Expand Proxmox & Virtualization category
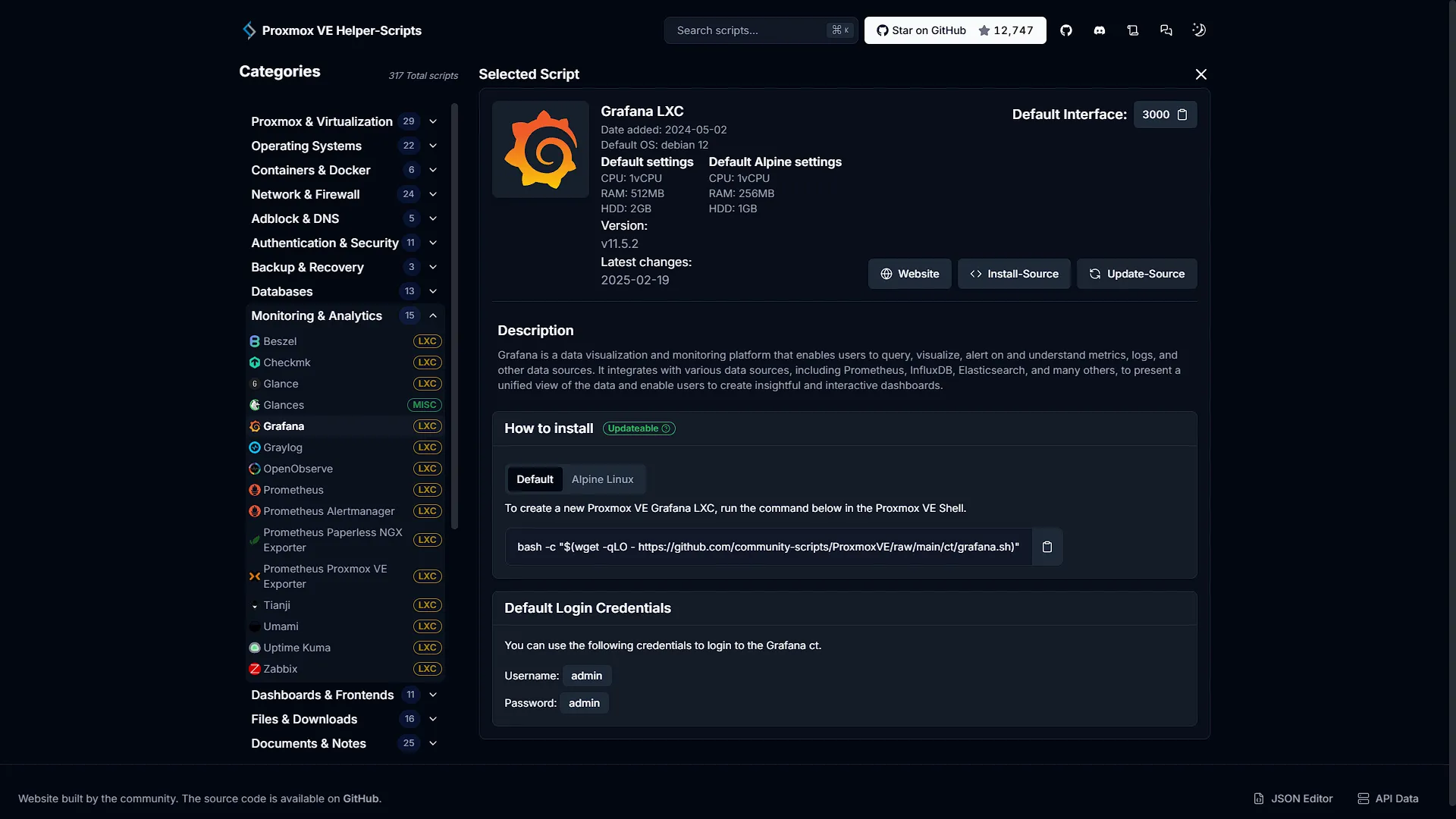Screen dimensions: 1456x819 [345, 121]
